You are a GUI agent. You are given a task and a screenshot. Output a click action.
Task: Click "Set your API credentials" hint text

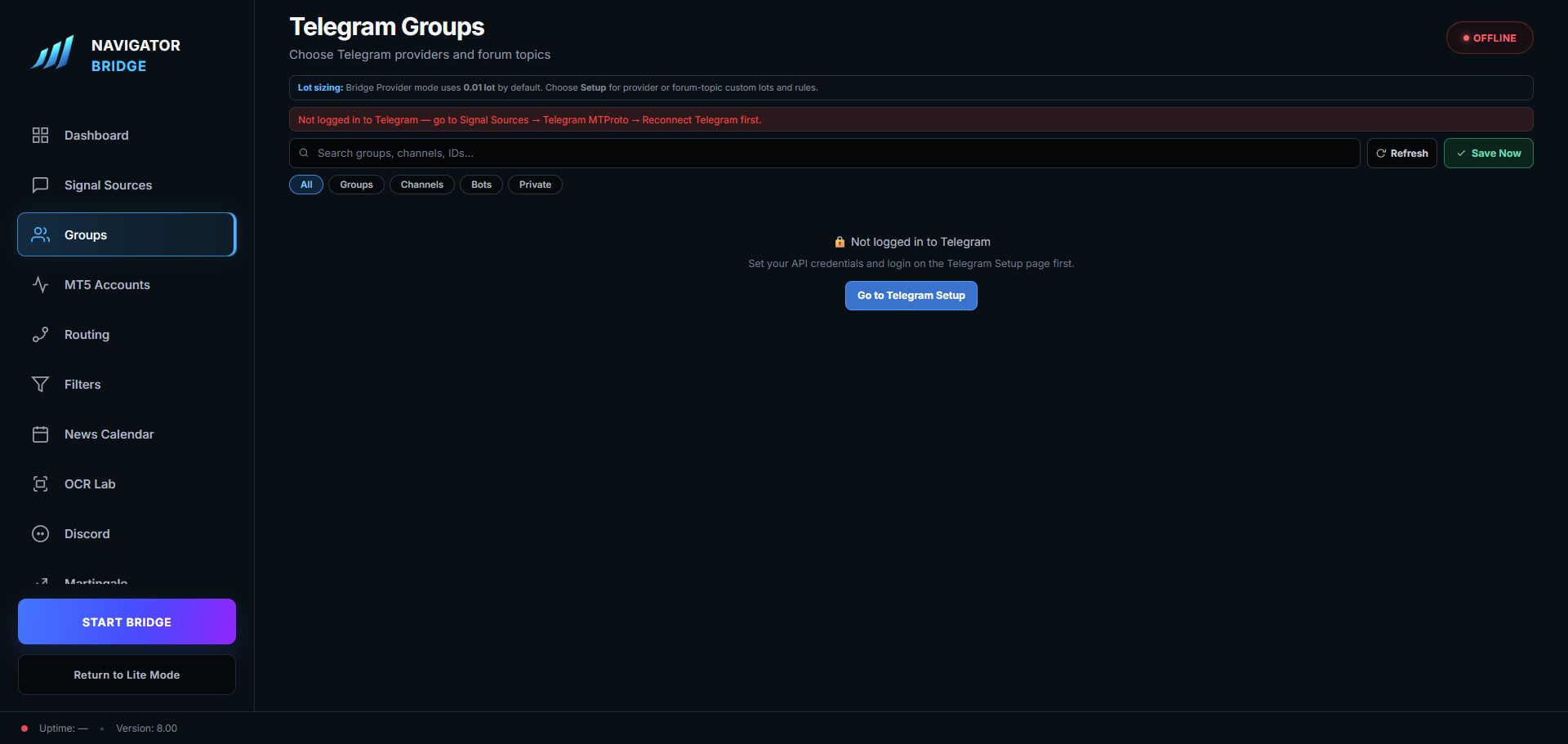coord(911,264)
